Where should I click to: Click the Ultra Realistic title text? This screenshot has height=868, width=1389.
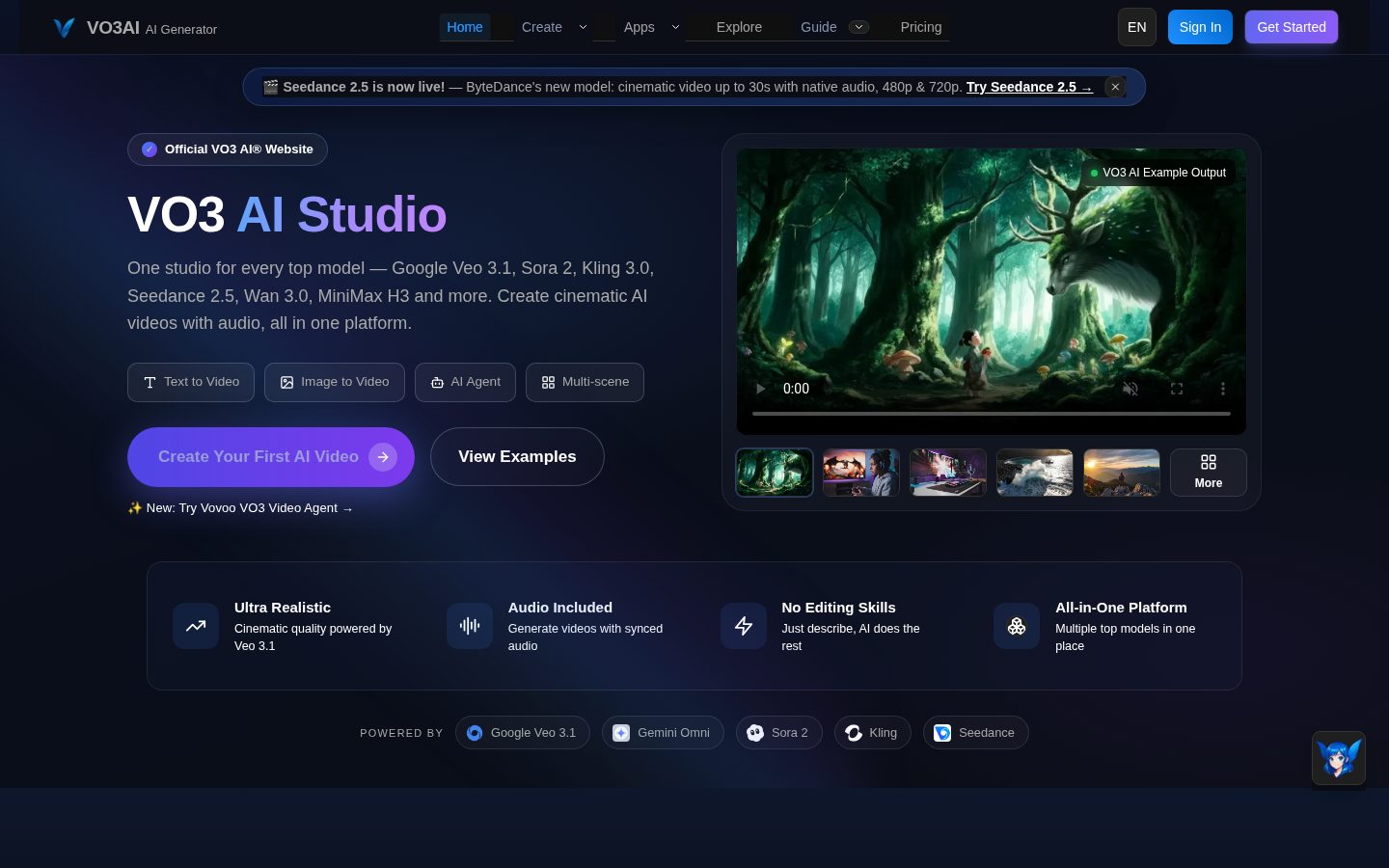pyautogui.click(x=283, y=608)
